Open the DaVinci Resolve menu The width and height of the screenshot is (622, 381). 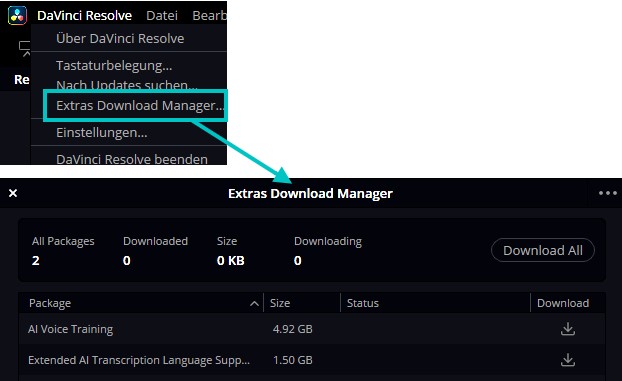(84, 15)
